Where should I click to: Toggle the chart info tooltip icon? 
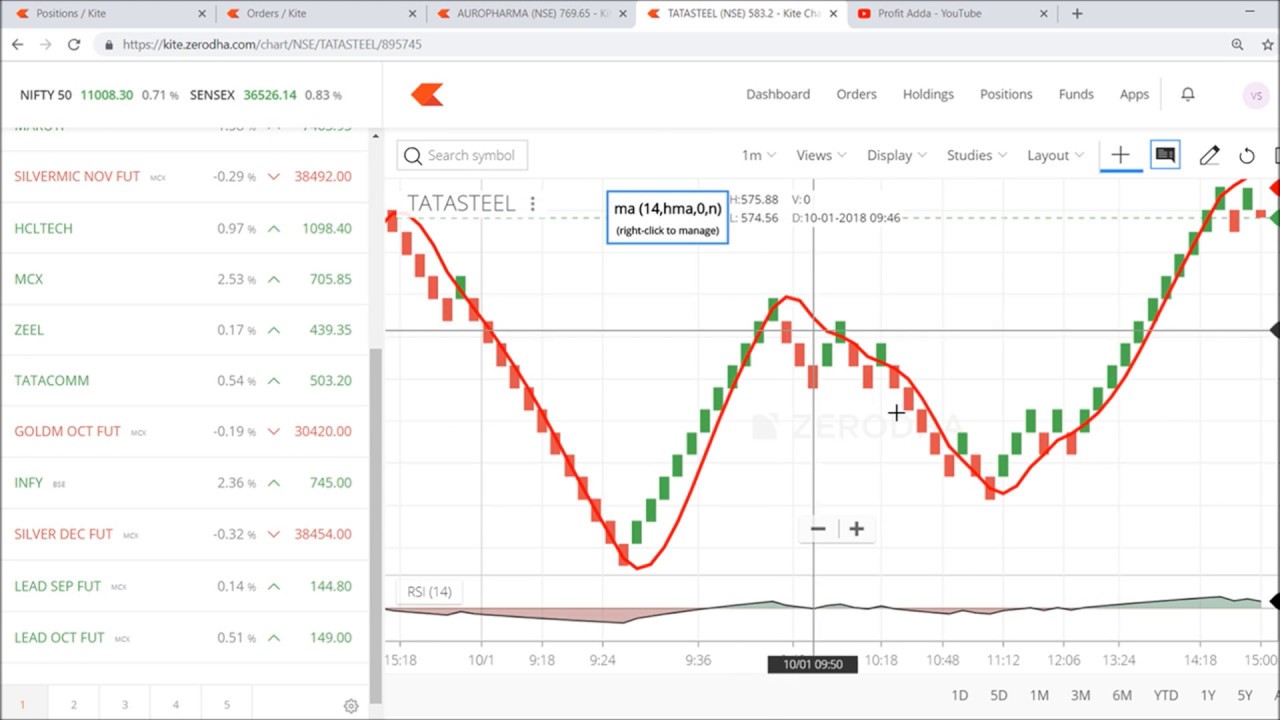1165,155
